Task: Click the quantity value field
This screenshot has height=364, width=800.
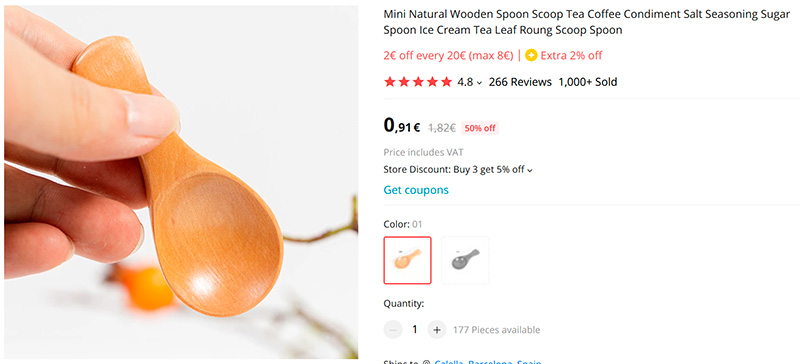Action: (415, 330)
